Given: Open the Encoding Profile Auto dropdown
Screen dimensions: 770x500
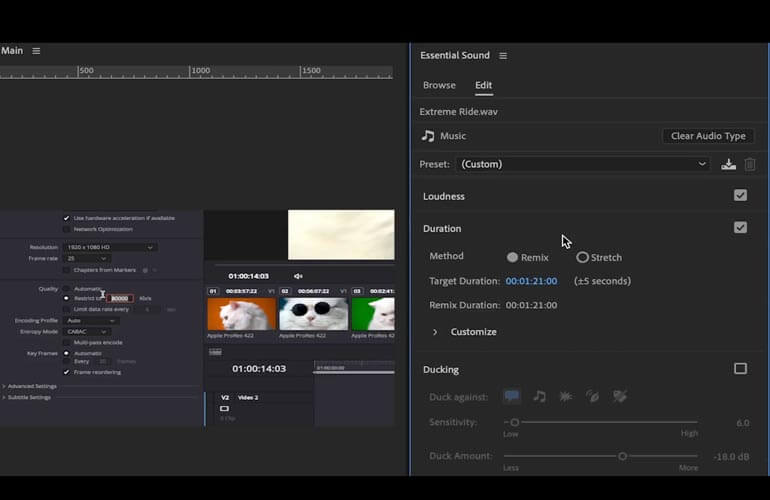Looking at the screenshot, I should click(91, 321).
